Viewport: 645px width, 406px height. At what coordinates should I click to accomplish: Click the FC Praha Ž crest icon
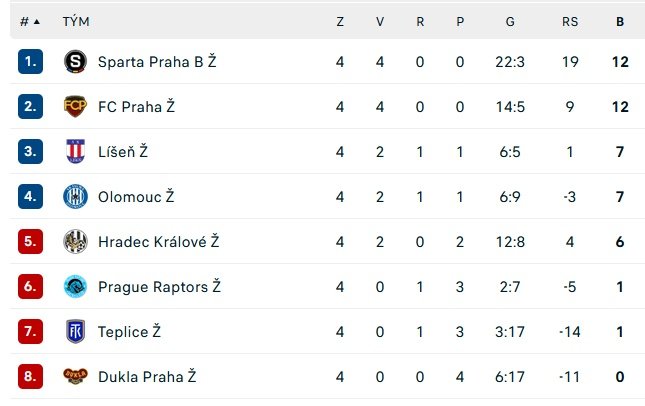pos(75,106)
